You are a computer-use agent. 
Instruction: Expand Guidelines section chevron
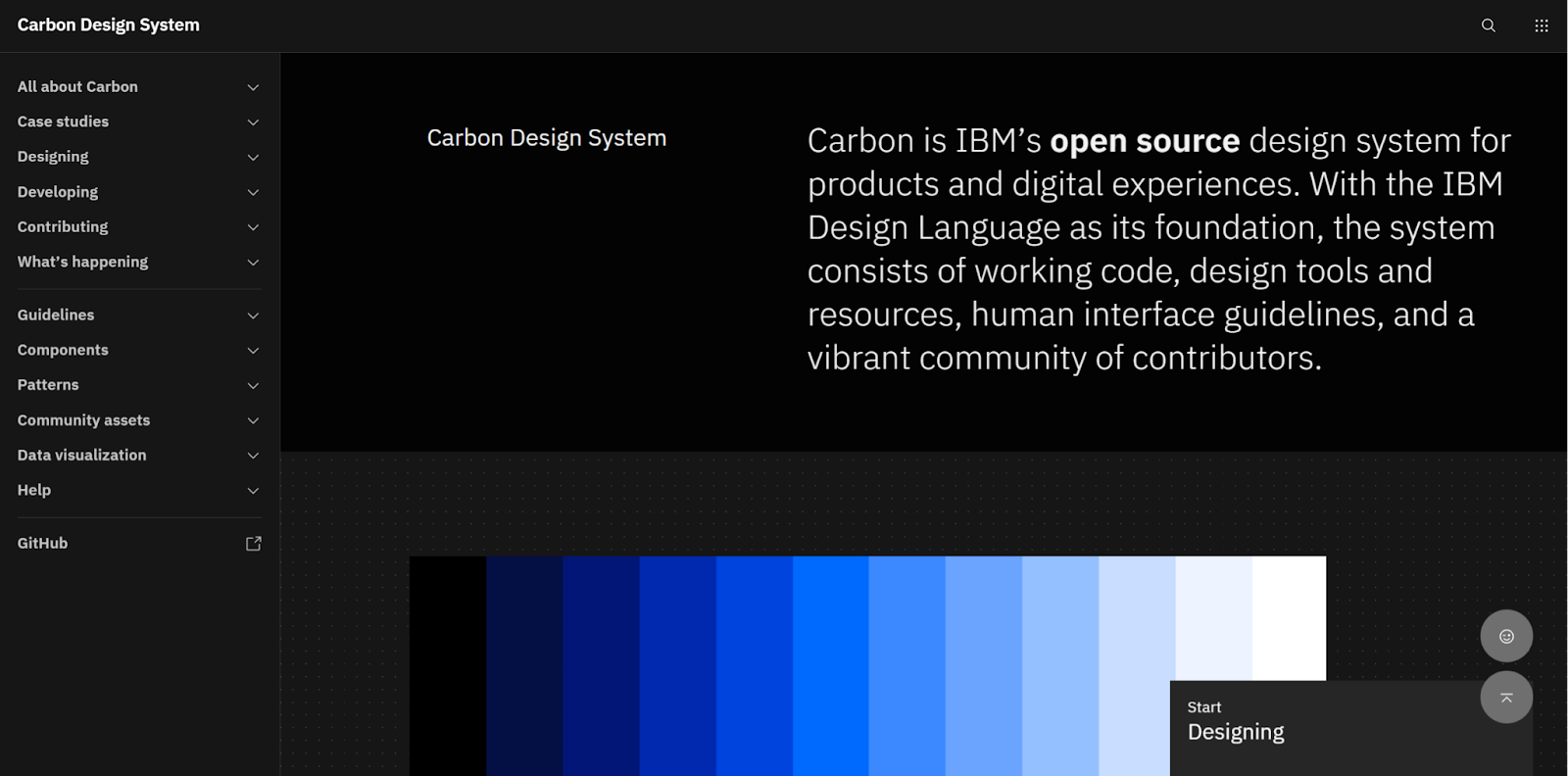point(253,315)
